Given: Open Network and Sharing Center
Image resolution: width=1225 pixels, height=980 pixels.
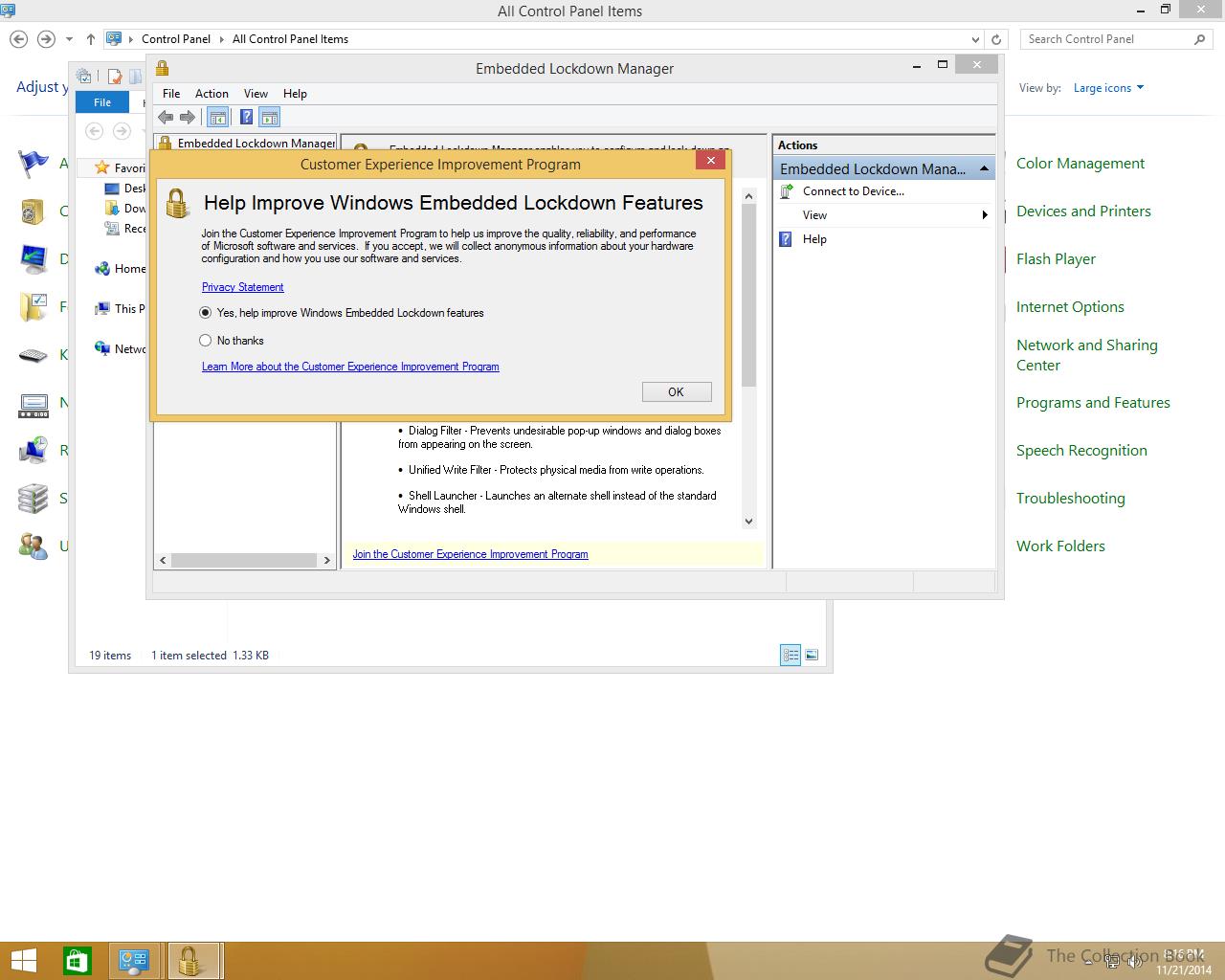Looking at the screenshot, I should pyautogui.click(x=1086, y=355).
